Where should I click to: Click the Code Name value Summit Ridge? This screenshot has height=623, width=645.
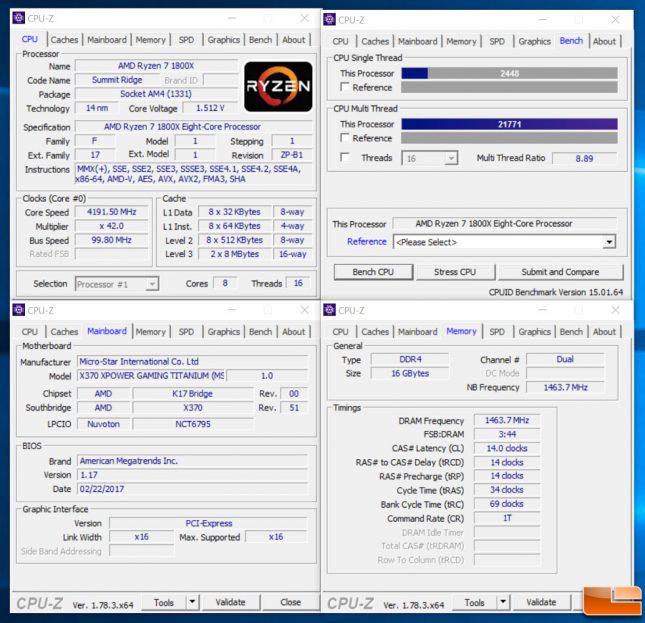click(117, 80)
